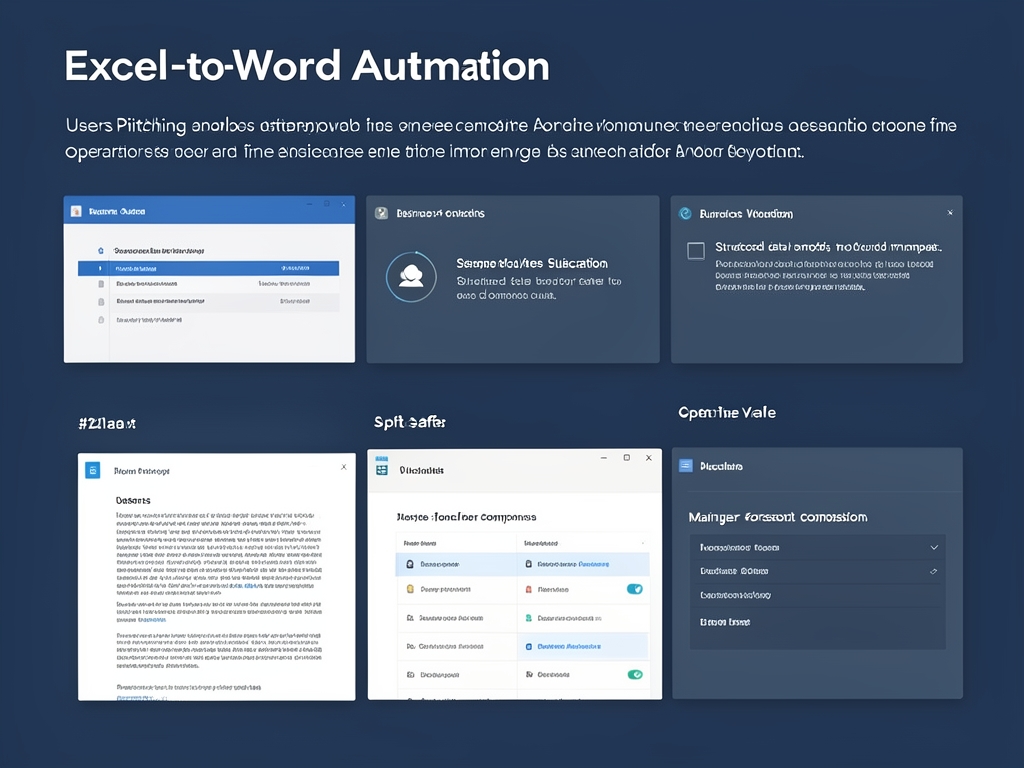This screenshot has width=1024, height=768.
Task: Switch off the blue toggle in the table
Action: (x=635, y=589)
